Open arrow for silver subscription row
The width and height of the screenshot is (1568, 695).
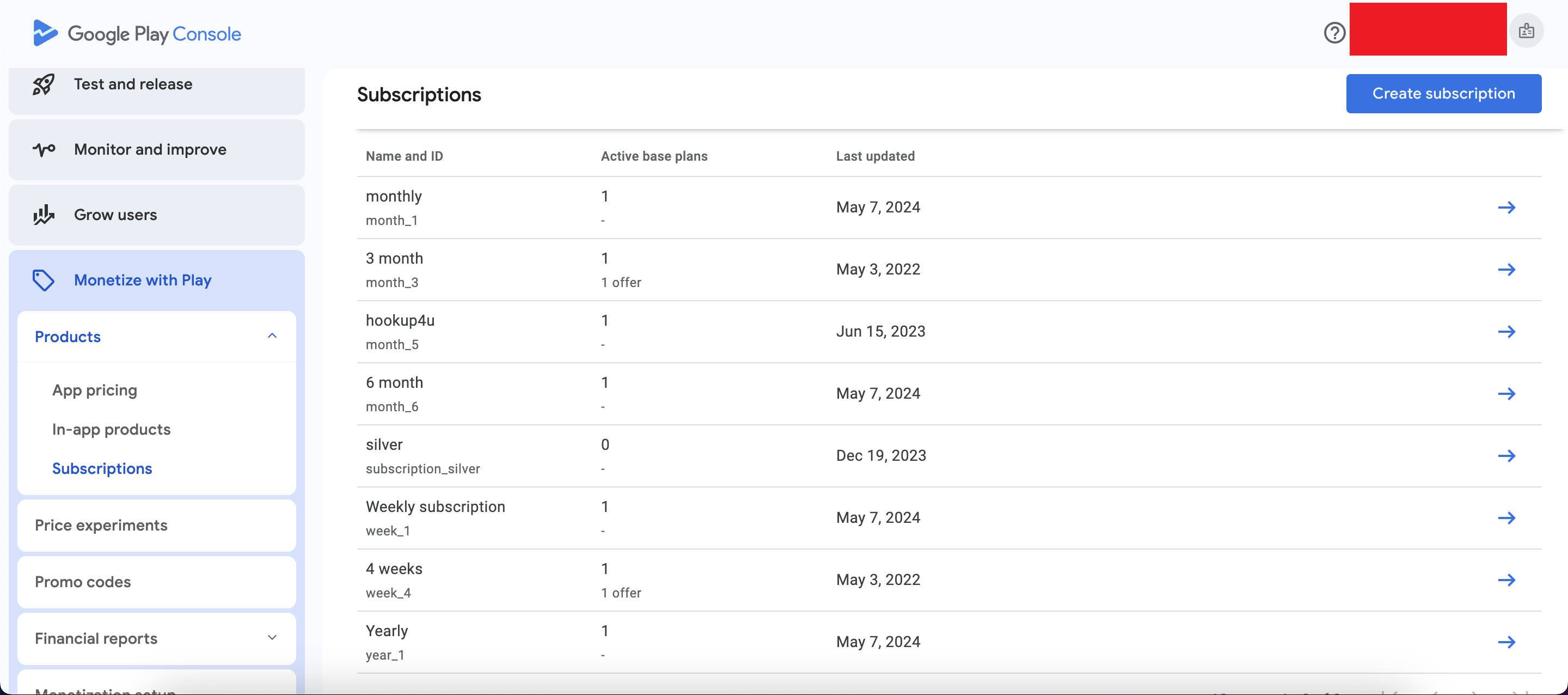pos(1506,456)
